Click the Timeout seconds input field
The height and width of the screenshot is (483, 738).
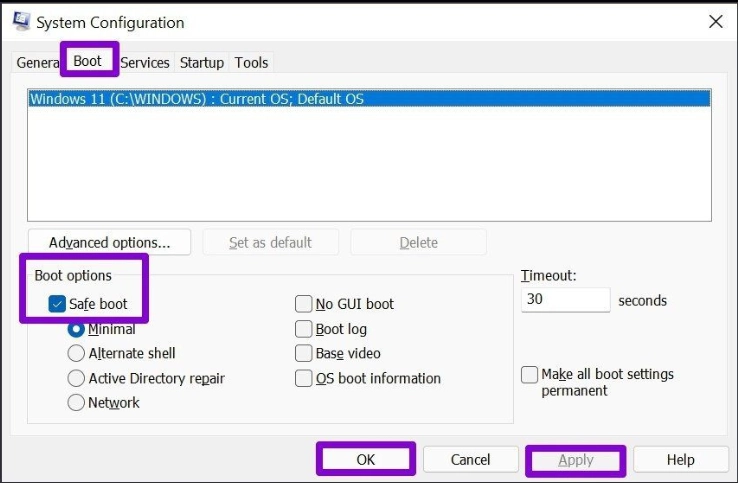coord(566,299)
